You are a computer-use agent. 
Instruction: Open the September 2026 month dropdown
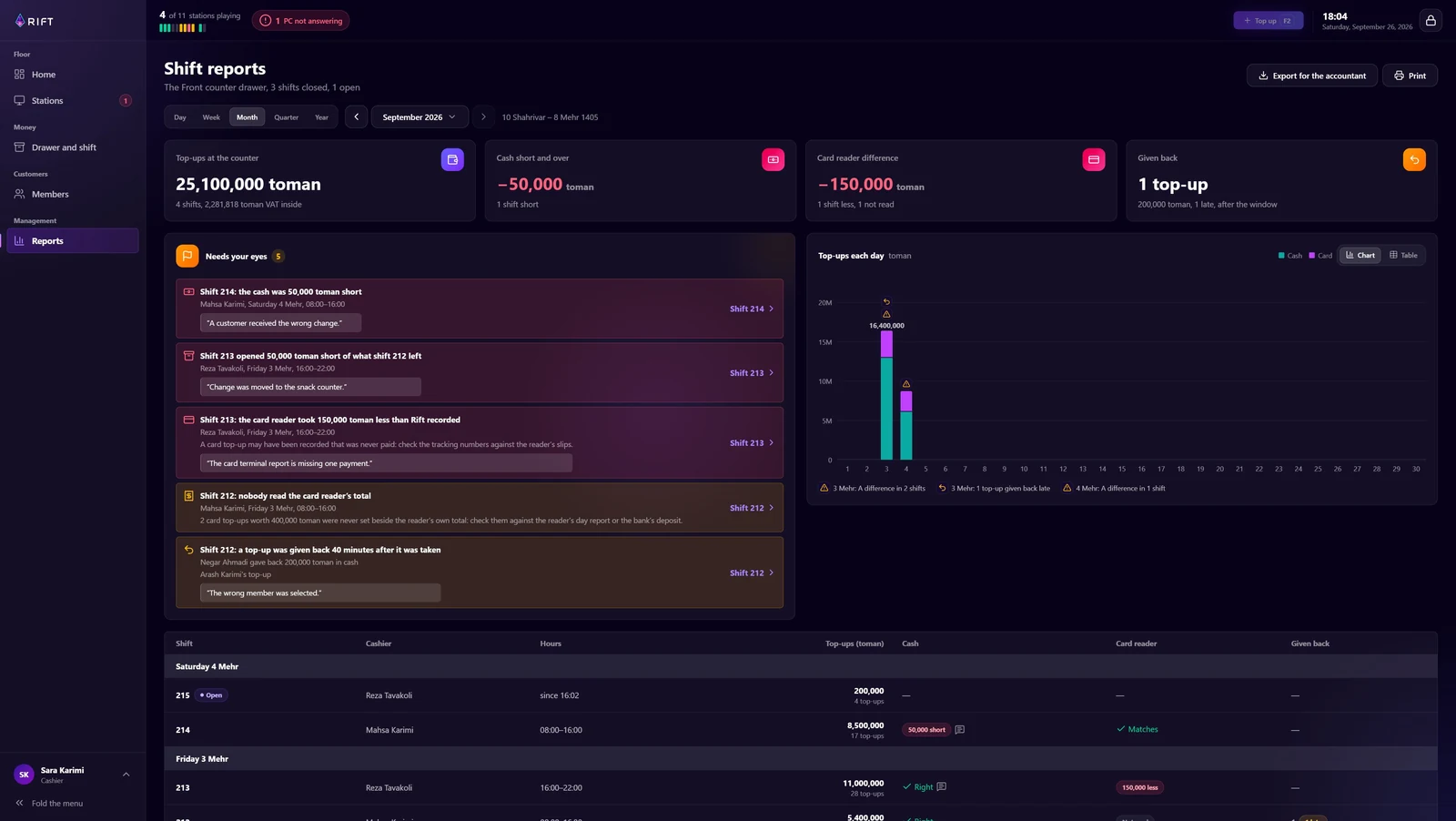coord(420,117)
